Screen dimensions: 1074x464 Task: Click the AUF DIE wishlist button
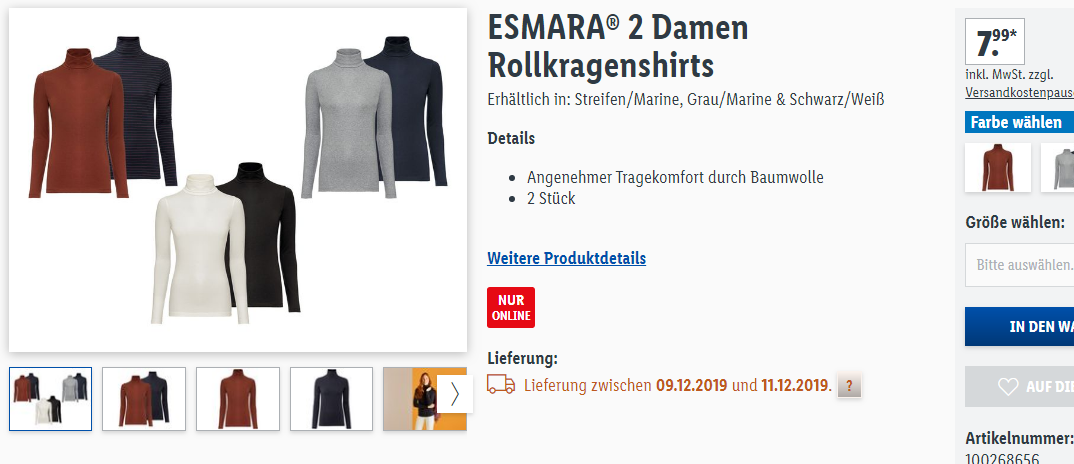point(1019,387)
